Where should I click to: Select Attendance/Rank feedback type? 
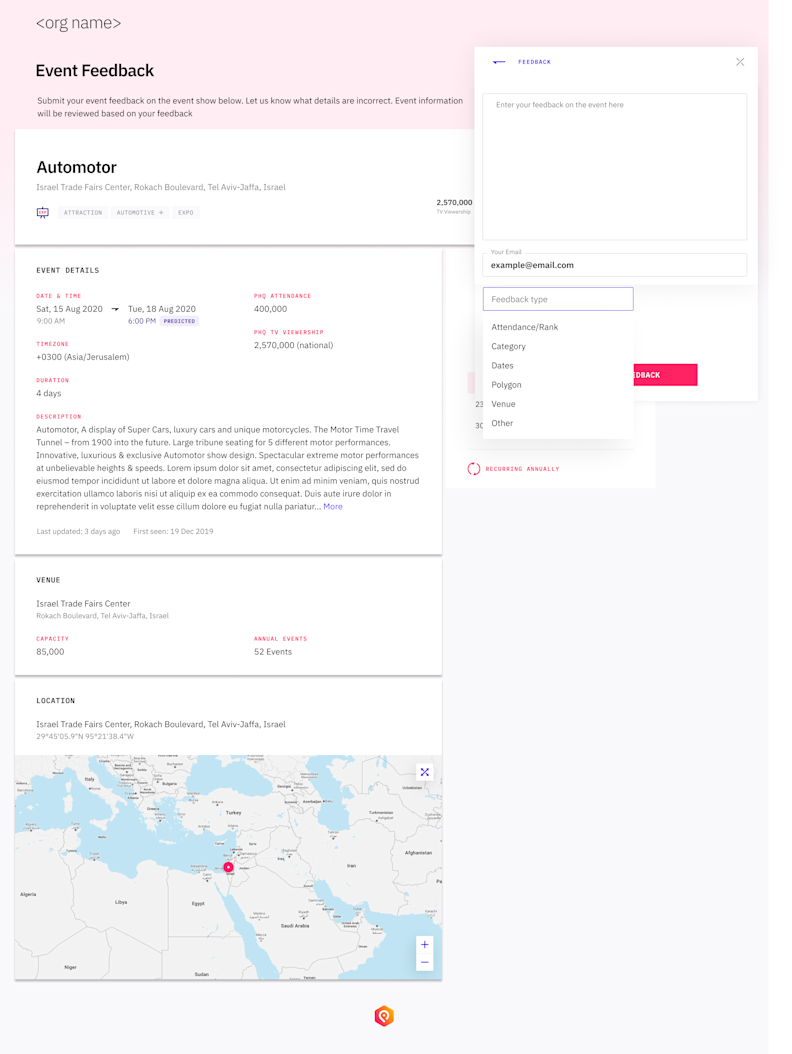pyautogui.click(x=524, y=327)
